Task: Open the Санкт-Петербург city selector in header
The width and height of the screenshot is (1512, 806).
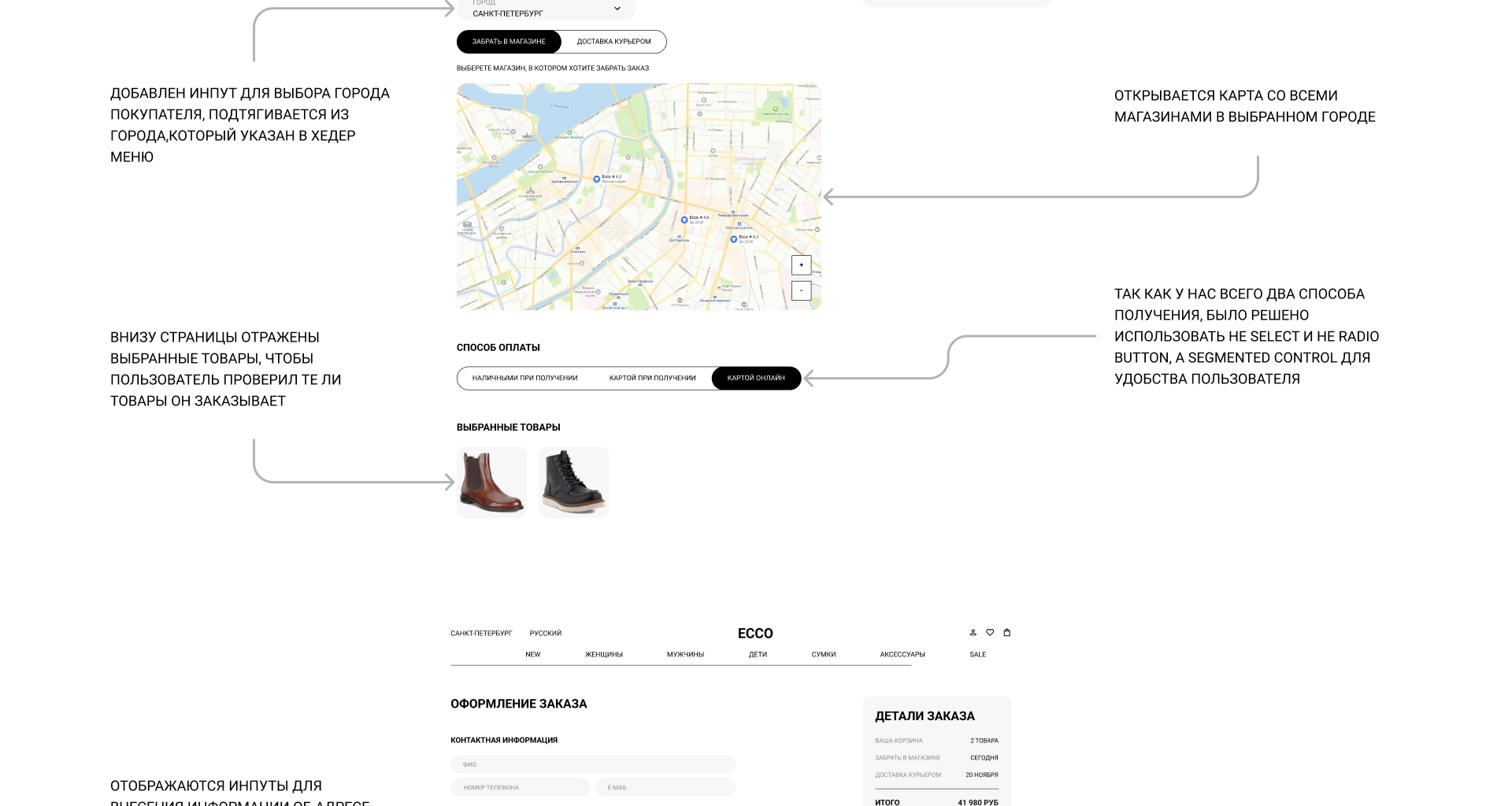Action: (x=481, y=634)
